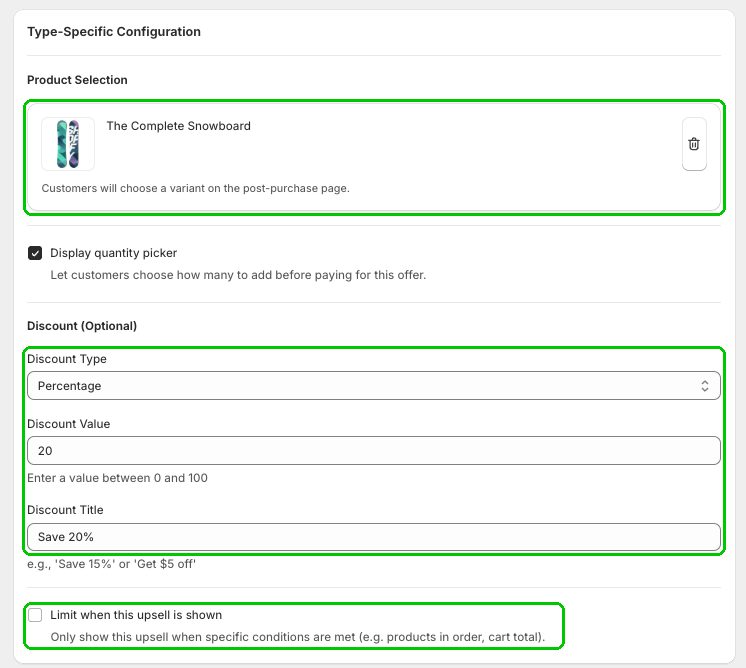Image resolution: width=746 pixels, height=668 pixels.
Task: Click the 'Save 15%' example hint text
Action: [111, 564]
